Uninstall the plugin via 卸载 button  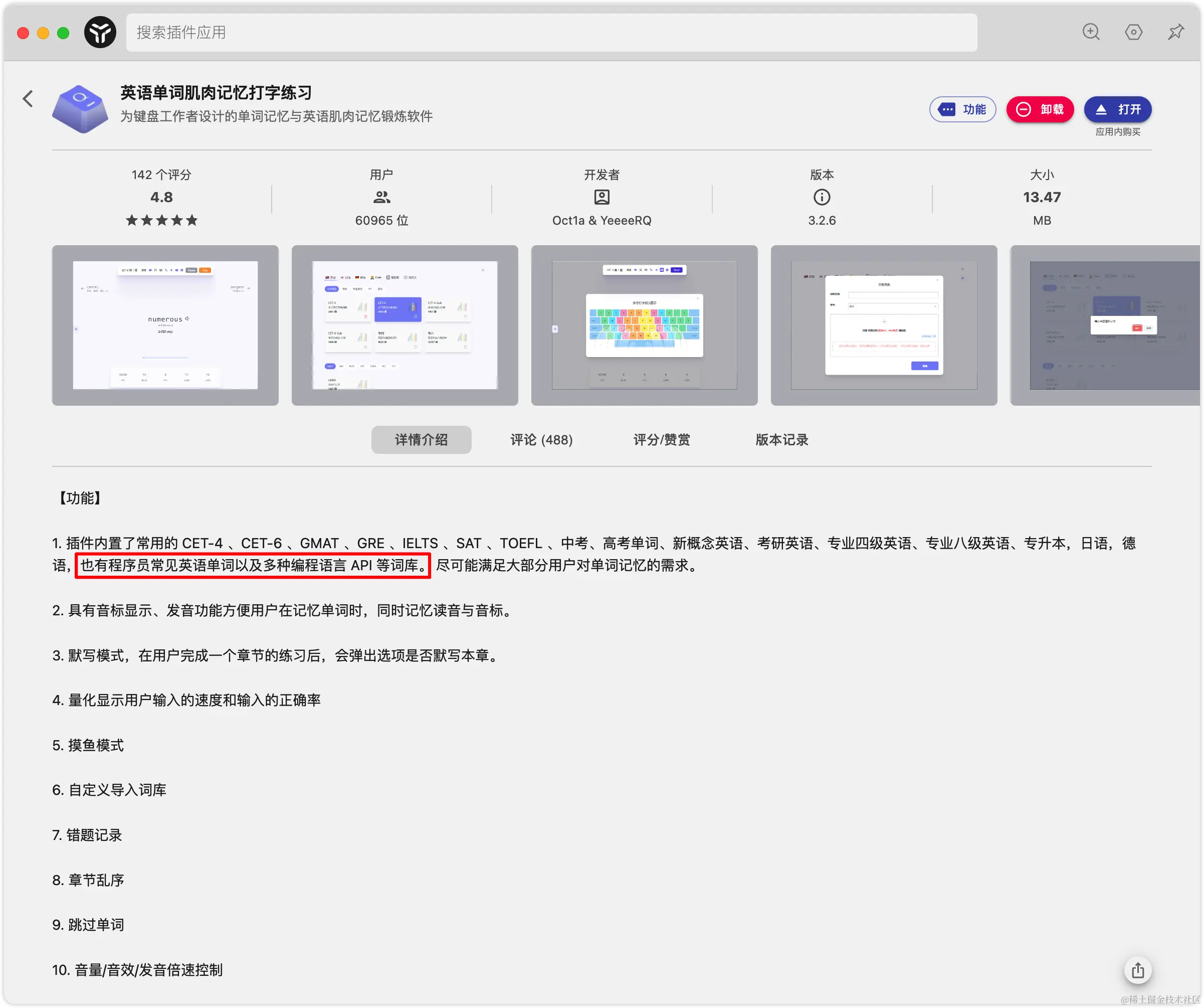[1040, 109]
